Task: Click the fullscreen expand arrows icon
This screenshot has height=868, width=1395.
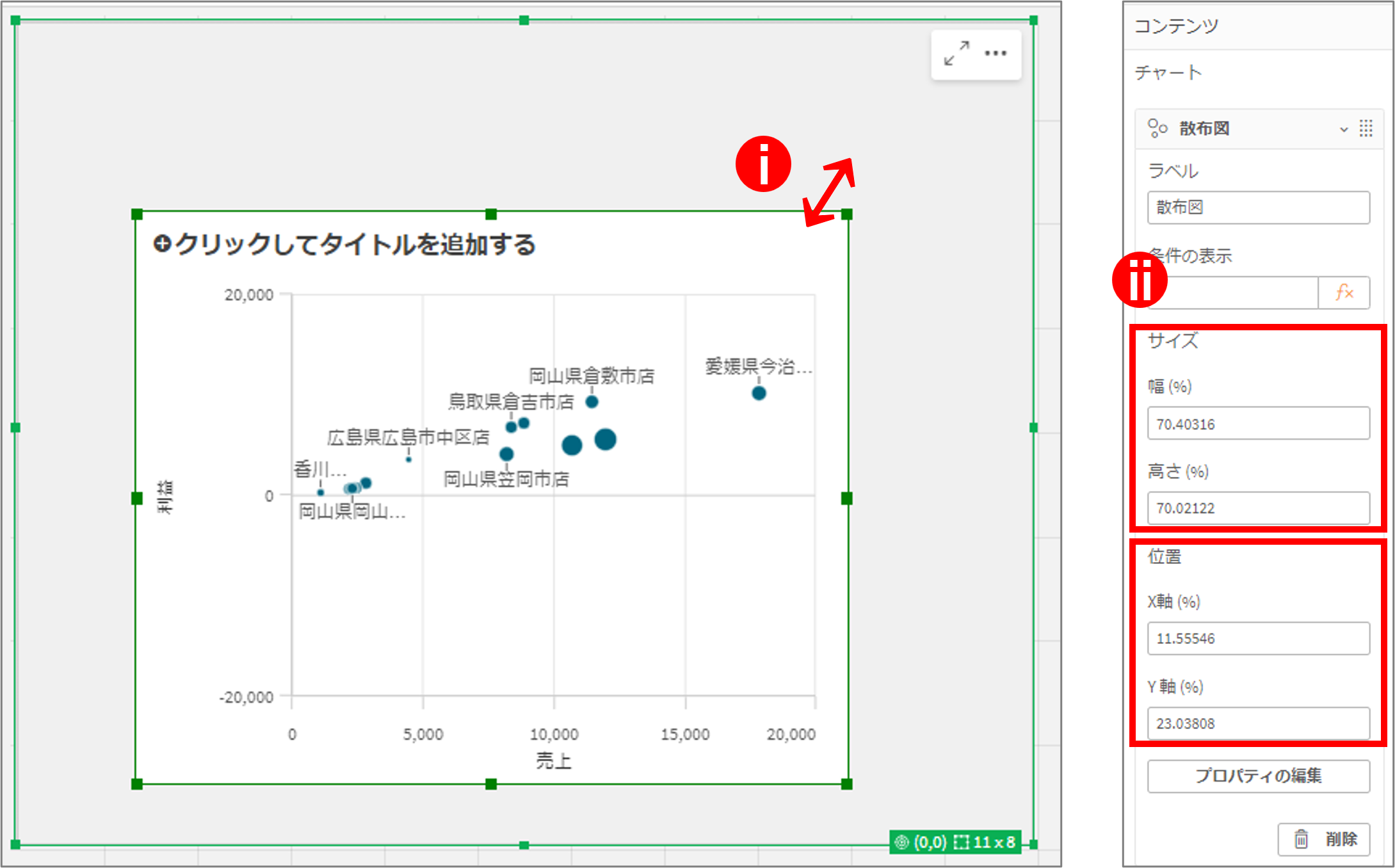Action: click(956, 53)
